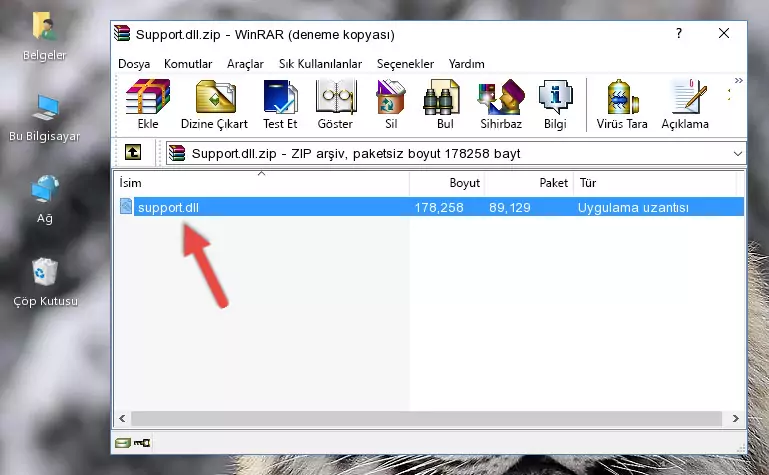Open the Araçlar menu
This screenshot has height=475, width=769.
click(245, 64)
